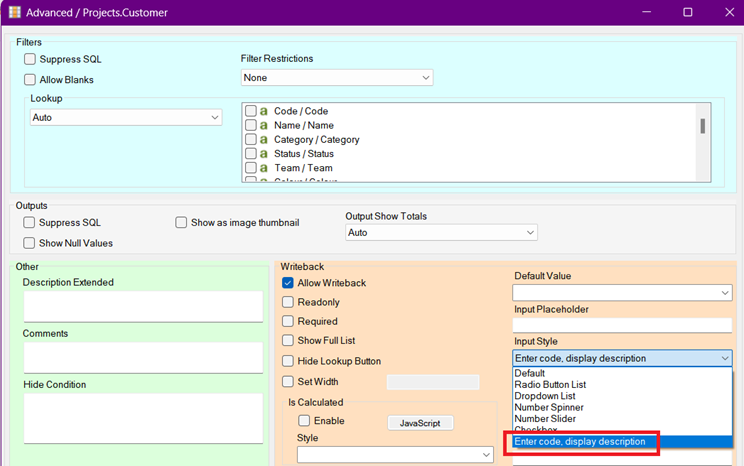Screen dimensions: 744x466
Task: Click the 'a' icon beside Name / Name
Action: (263, 125)
